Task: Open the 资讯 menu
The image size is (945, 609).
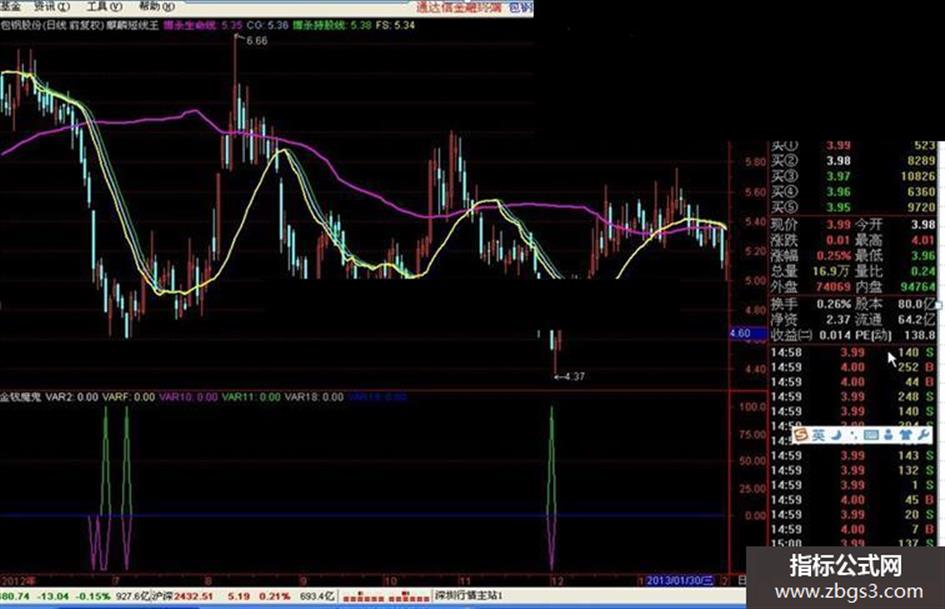Action: pos(51,6)
